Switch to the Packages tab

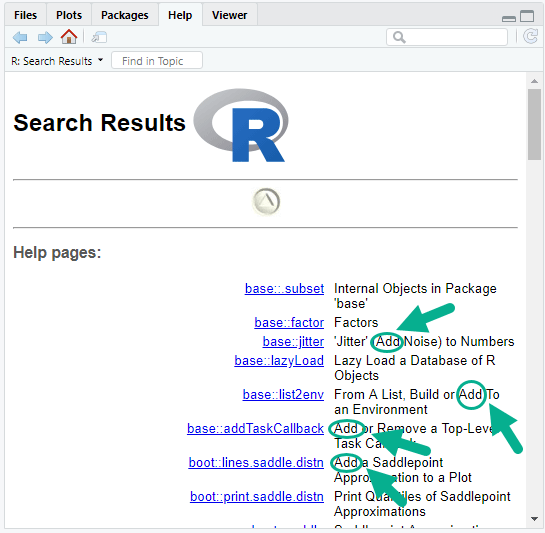[x=124, y=15]
